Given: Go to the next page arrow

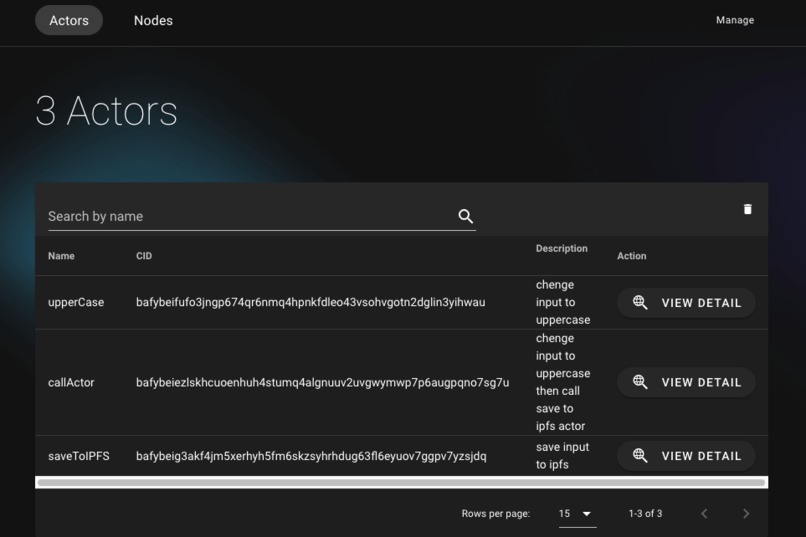Looking at the screenshot, I should (746, 513).
